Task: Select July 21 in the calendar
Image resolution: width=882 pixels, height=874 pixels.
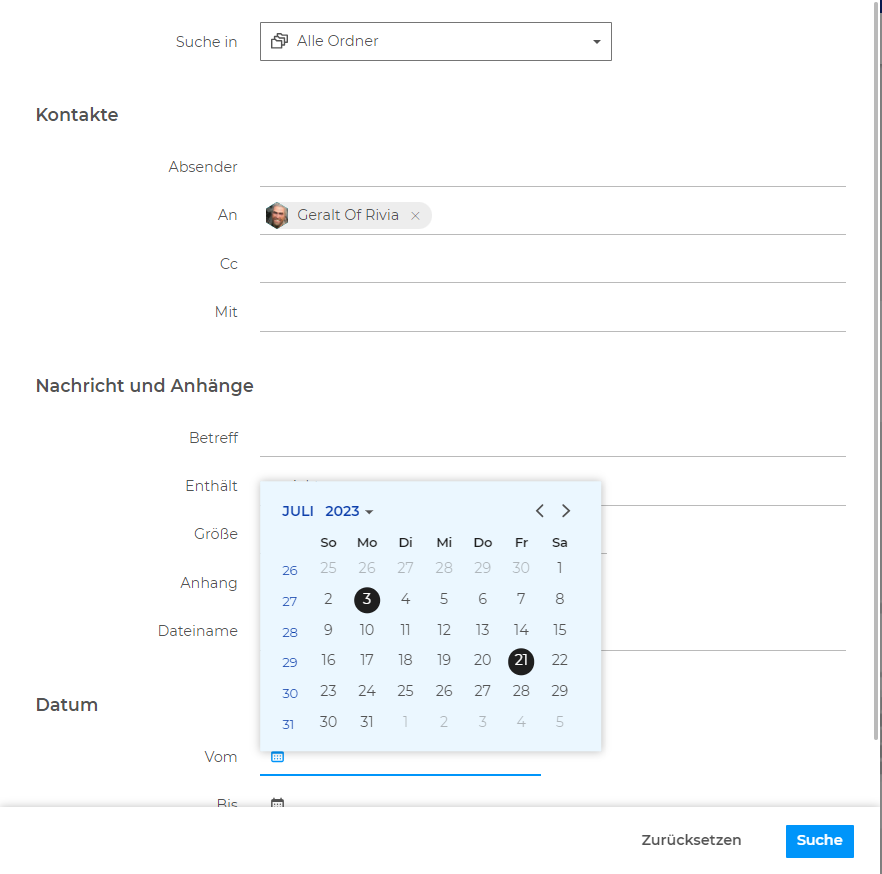Action: tap(521, 661)
